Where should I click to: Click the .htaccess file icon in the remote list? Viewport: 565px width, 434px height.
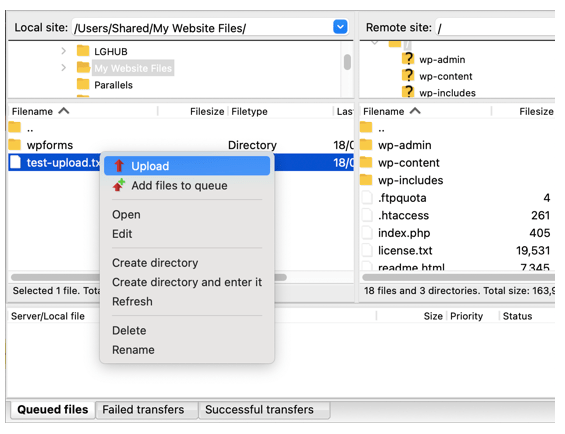[367, 215]
